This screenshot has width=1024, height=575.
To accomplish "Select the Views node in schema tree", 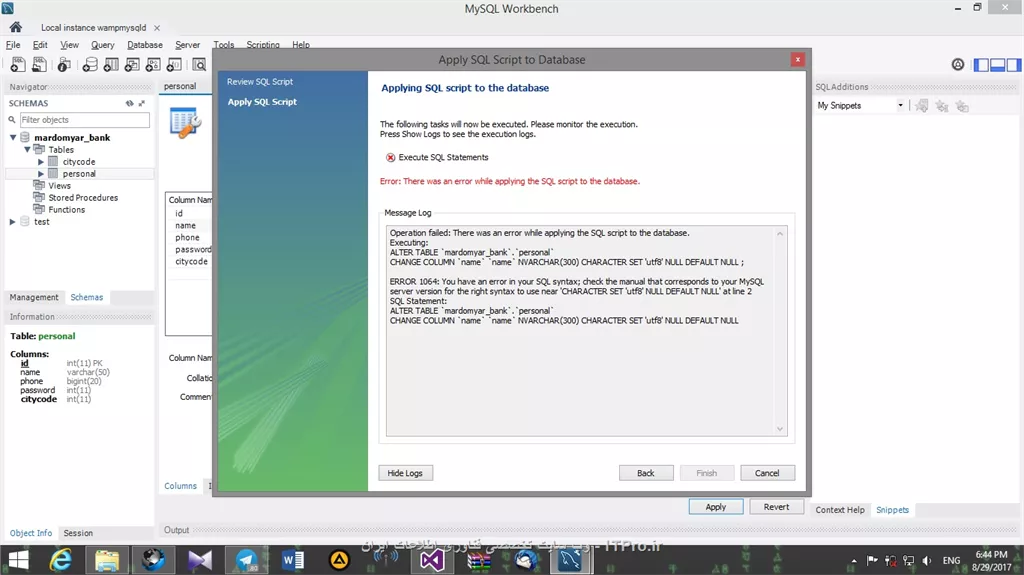I will click(x=59, y=186).
